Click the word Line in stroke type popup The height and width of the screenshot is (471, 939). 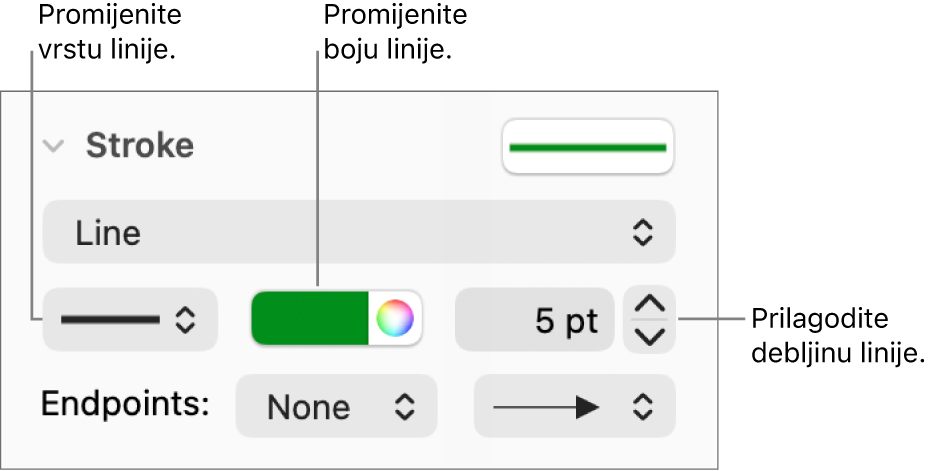click(108, 234)
